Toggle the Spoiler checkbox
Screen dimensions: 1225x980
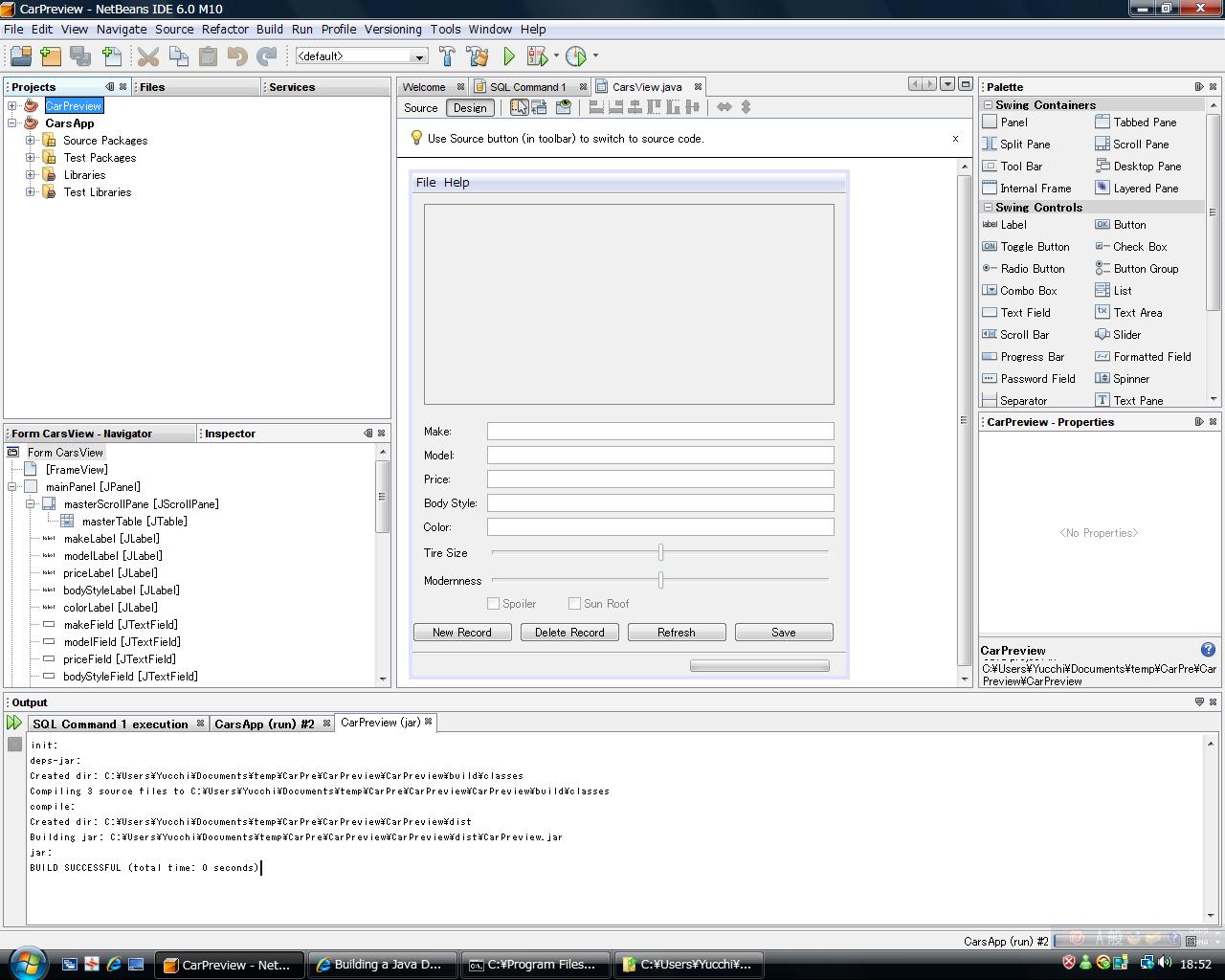click(494, 604)
